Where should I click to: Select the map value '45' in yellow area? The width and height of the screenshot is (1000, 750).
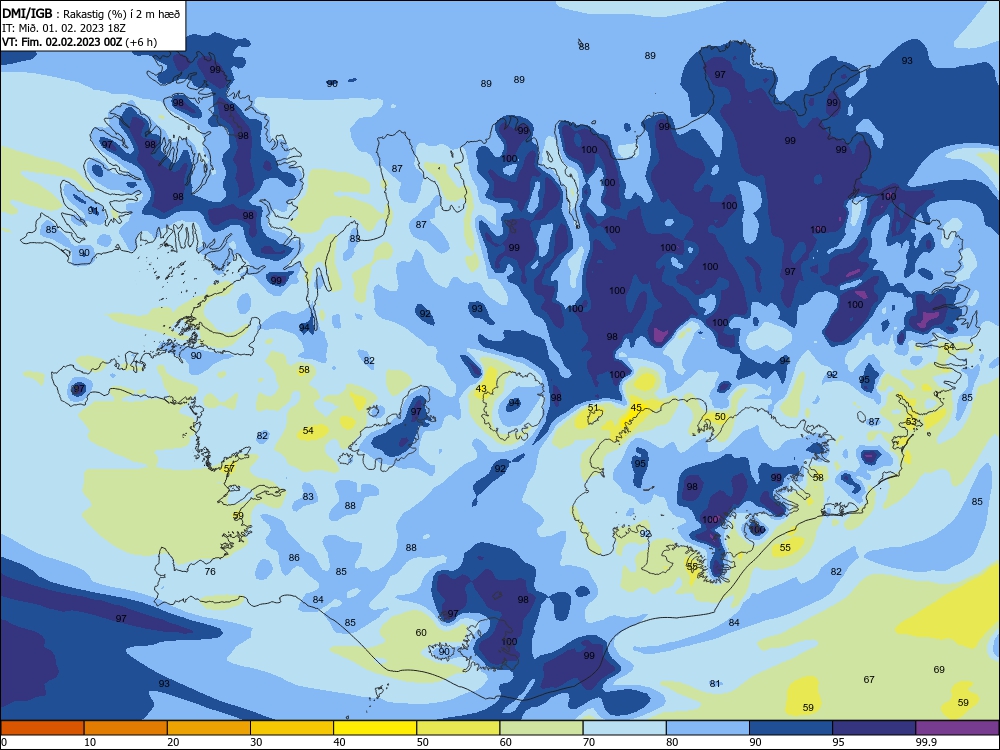pyautogui.click(x=636, y=408)
